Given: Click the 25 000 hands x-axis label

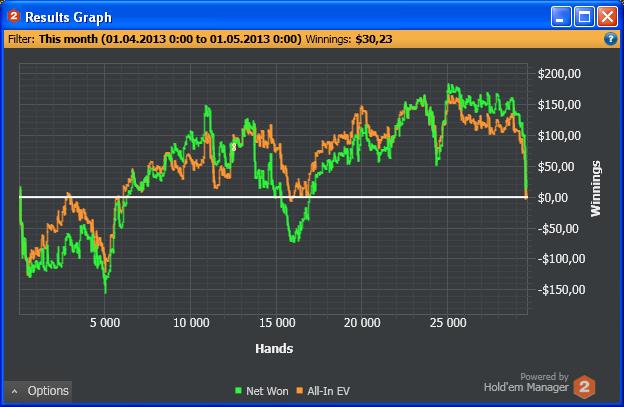Looking at the screenshot, I should 448,323.
